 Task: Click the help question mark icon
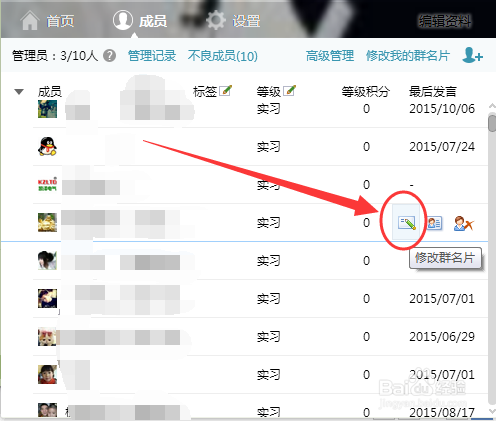pos(109,56)
